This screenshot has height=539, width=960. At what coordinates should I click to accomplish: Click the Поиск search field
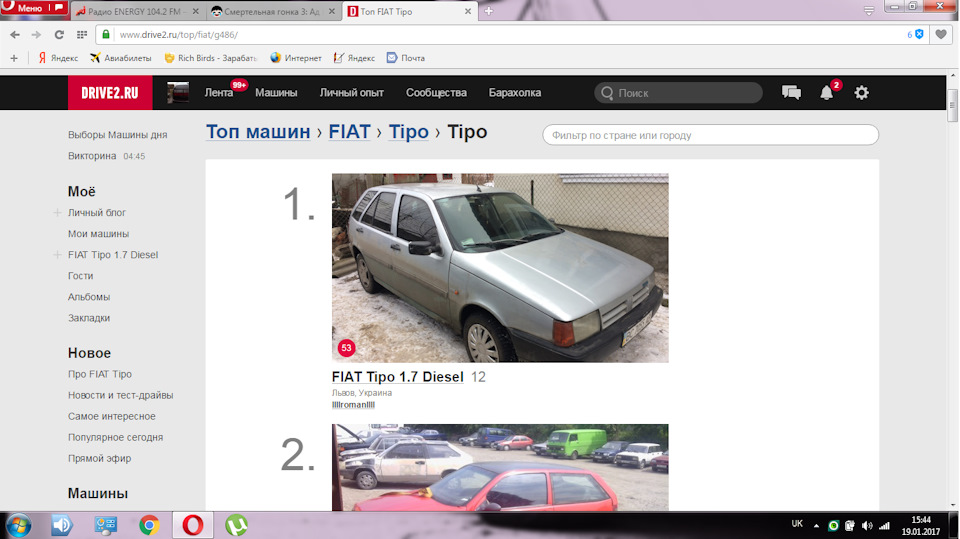[x=678, y=93]
